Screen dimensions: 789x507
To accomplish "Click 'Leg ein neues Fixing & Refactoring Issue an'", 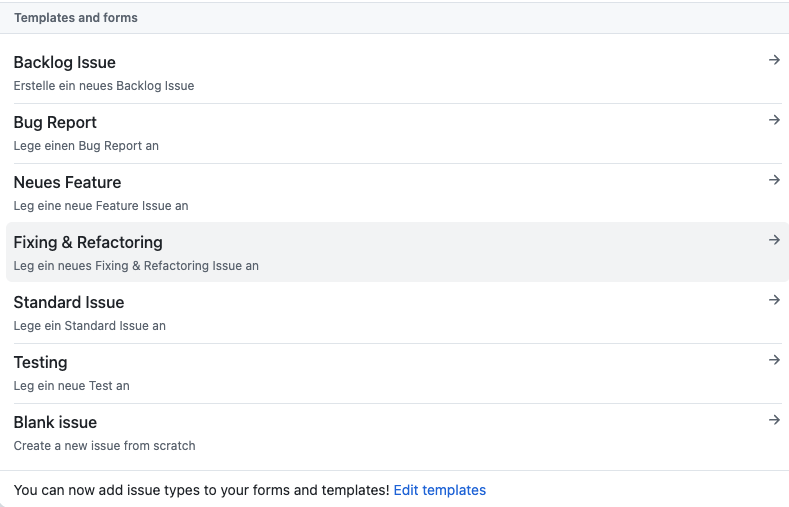I will [x=136, y=266].
